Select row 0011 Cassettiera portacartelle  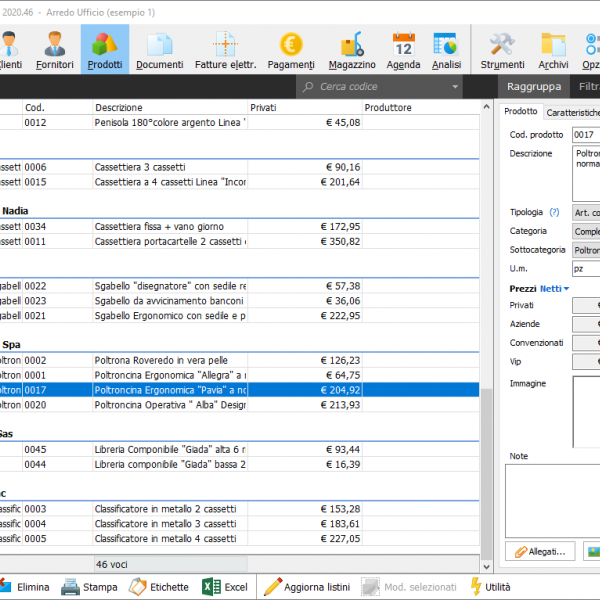[240, 241]
